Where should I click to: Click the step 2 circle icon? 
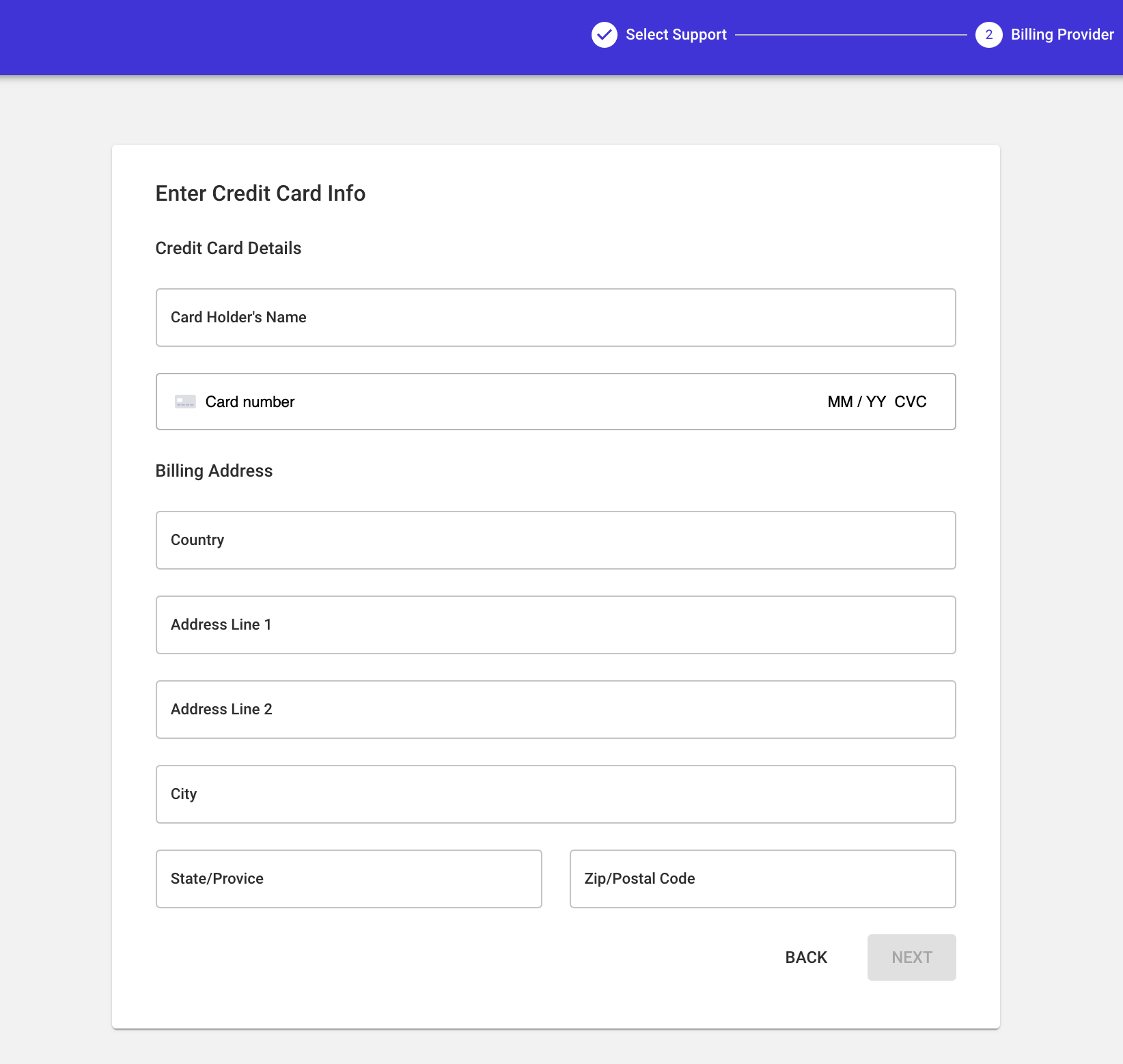point(988,35)
